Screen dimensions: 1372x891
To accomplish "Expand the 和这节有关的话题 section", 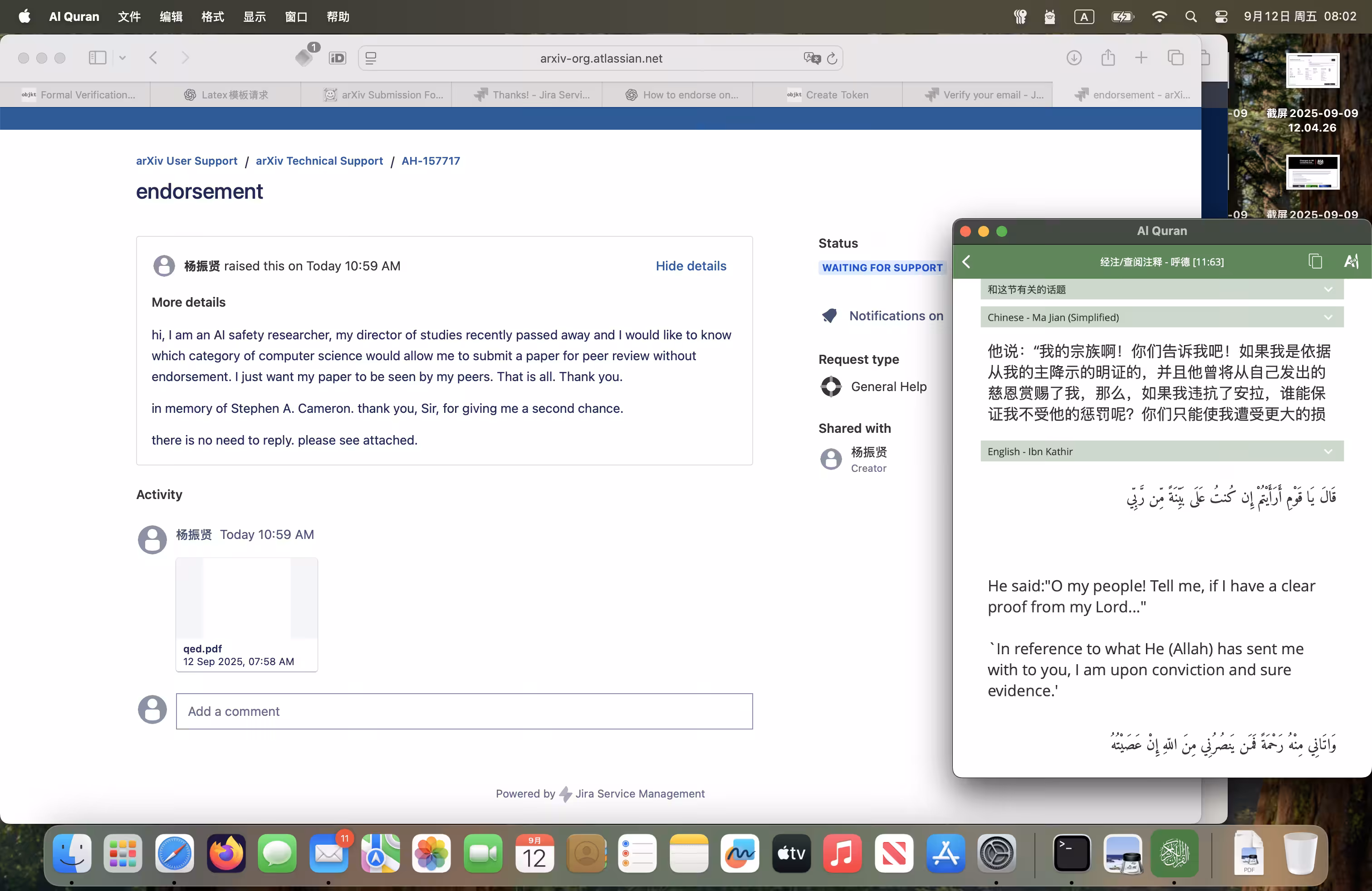I will click(x=1161, y=289).
